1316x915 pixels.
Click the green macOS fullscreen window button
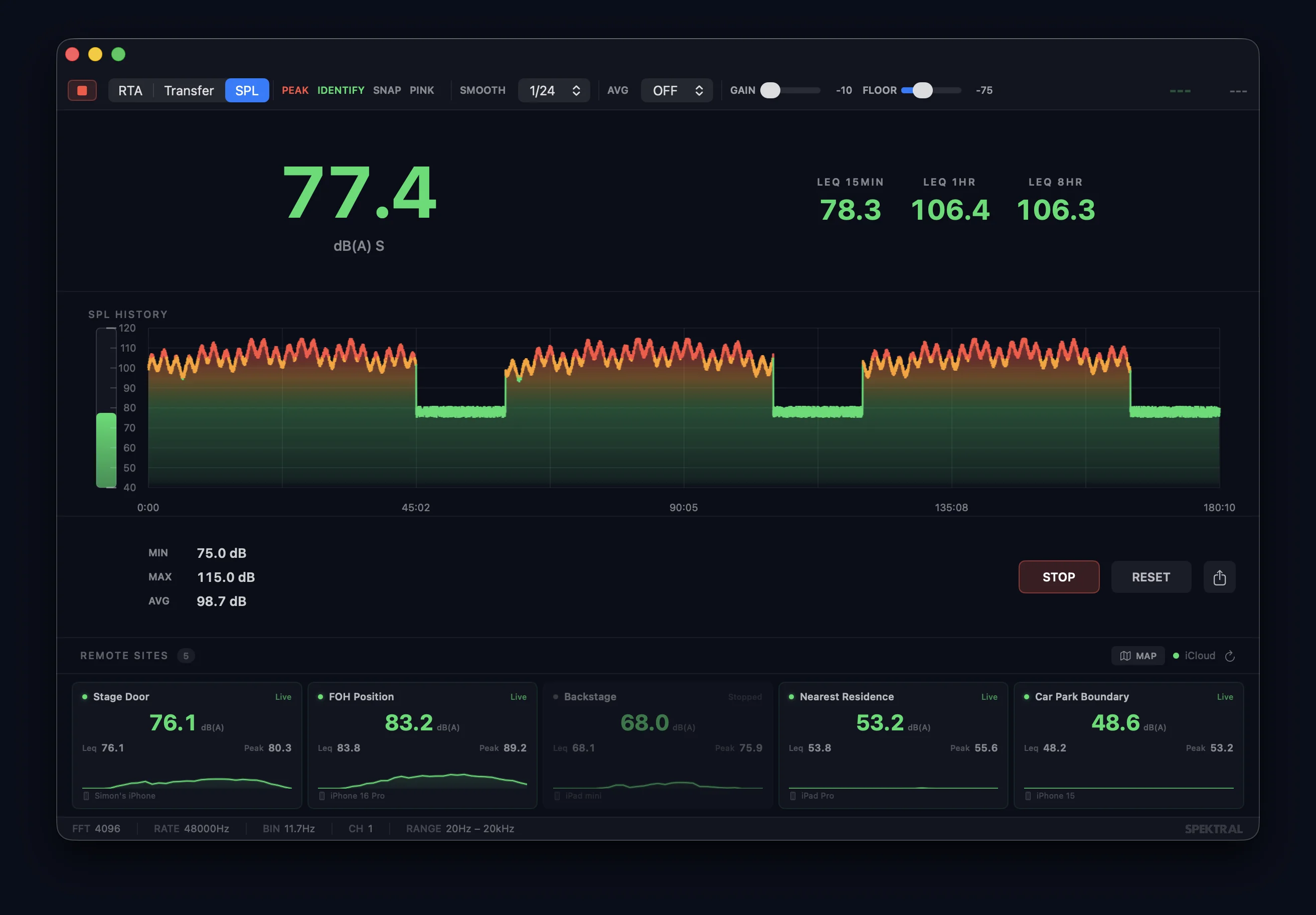tap(118, 54)
